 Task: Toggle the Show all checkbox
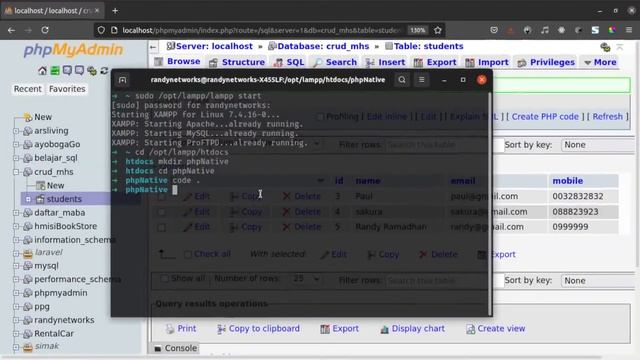[164, 279]
